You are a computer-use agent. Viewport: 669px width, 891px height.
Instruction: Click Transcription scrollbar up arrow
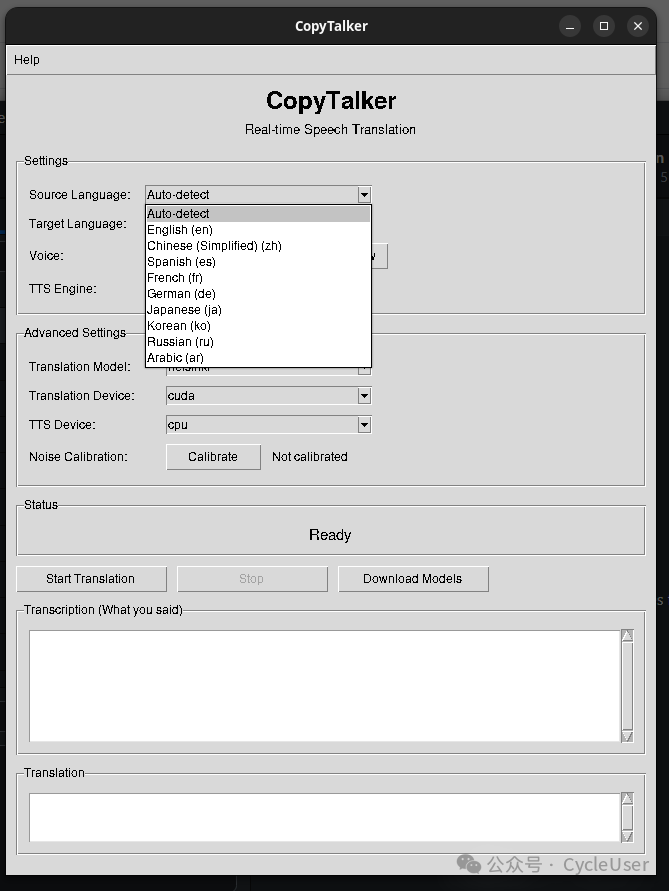point(628,636)
